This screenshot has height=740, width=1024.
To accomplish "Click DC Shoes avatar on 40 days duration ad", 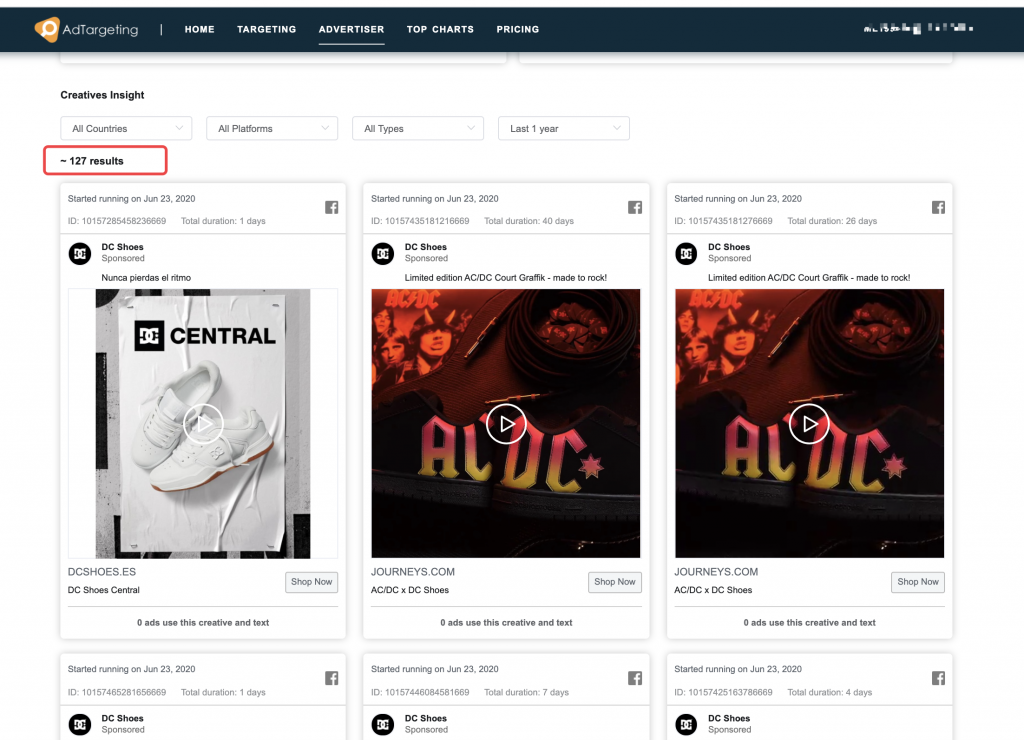I will coord(383,253).
